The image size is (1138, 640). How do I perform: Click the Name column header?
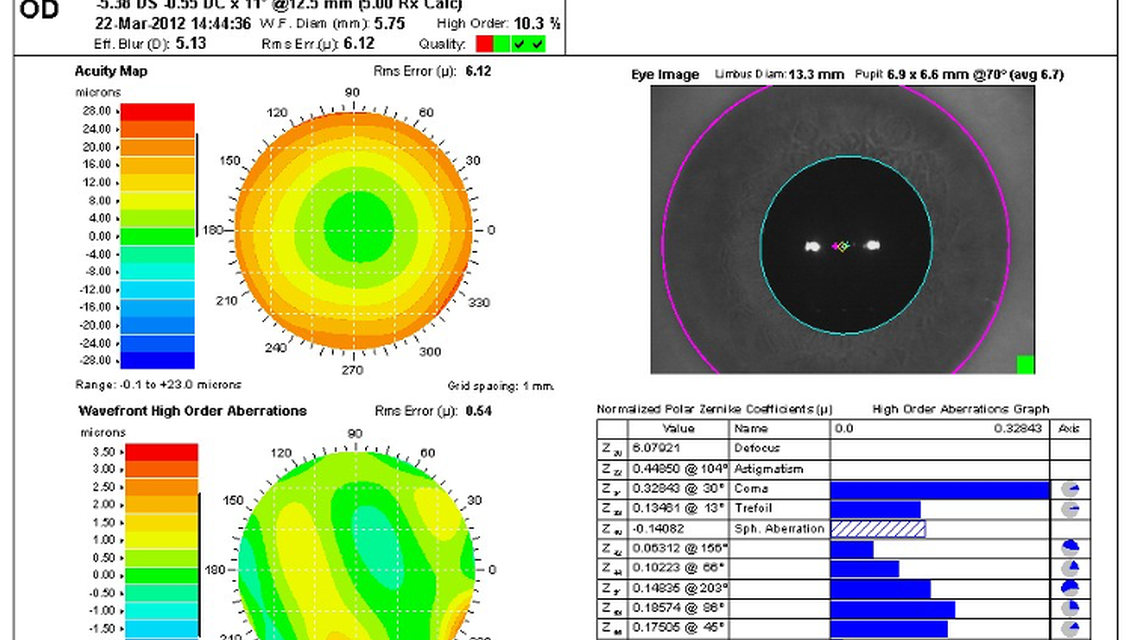[779, 429]
